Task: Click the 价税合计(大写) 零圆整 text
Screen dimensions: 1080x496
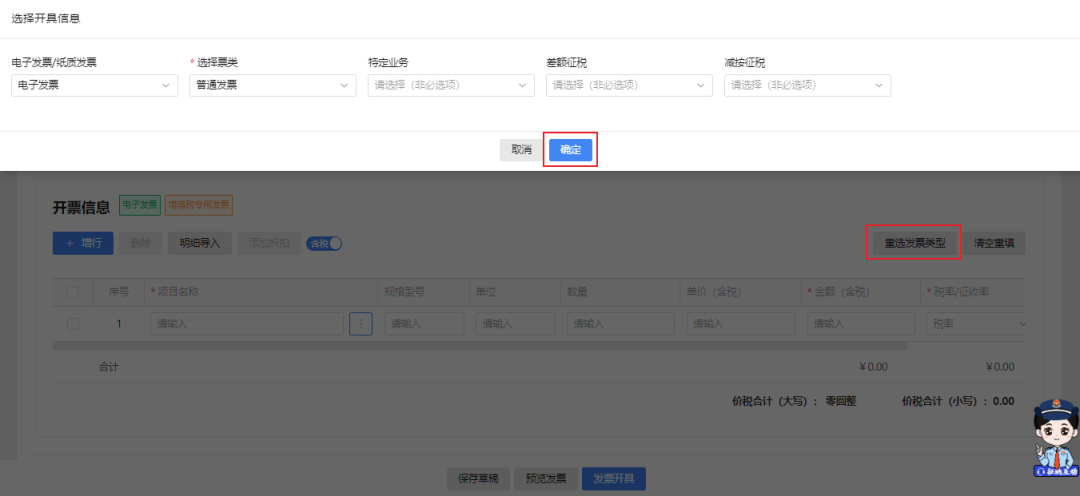Action: pos(794,401)
